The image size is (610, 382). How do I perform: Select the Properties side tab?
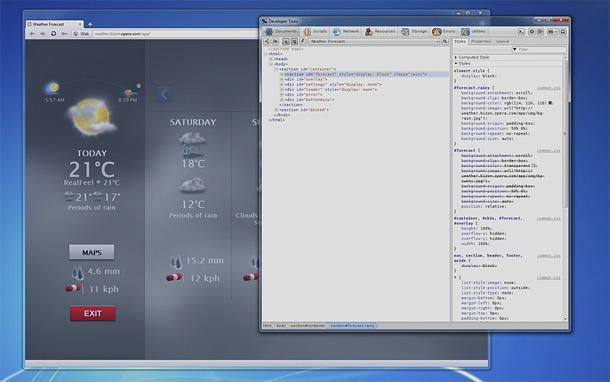pyautogui.click(x=481, y=41)
